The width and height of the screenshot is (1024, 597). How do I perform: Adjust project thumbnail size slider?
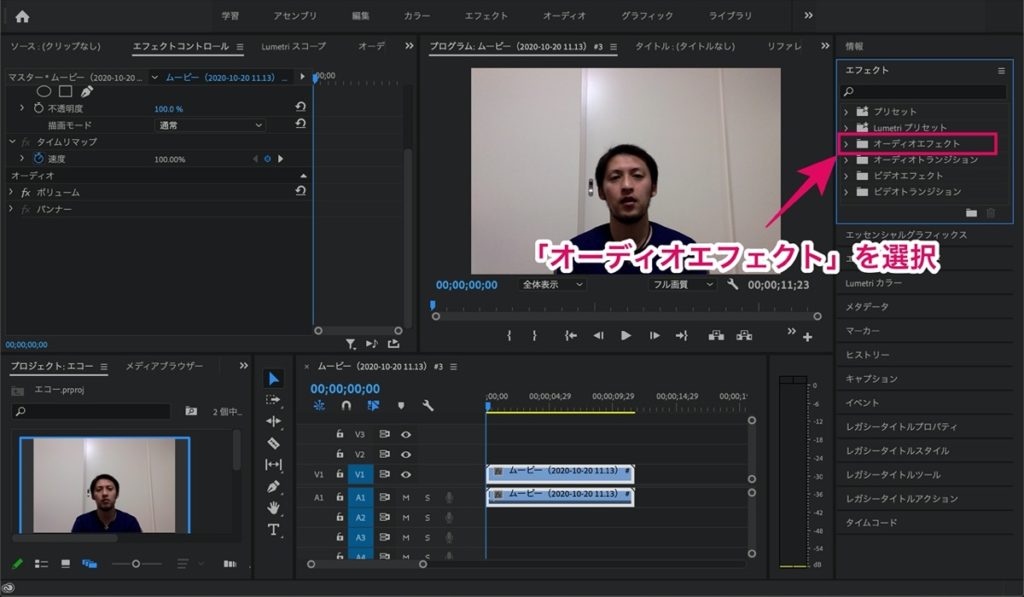pos(136,564)
